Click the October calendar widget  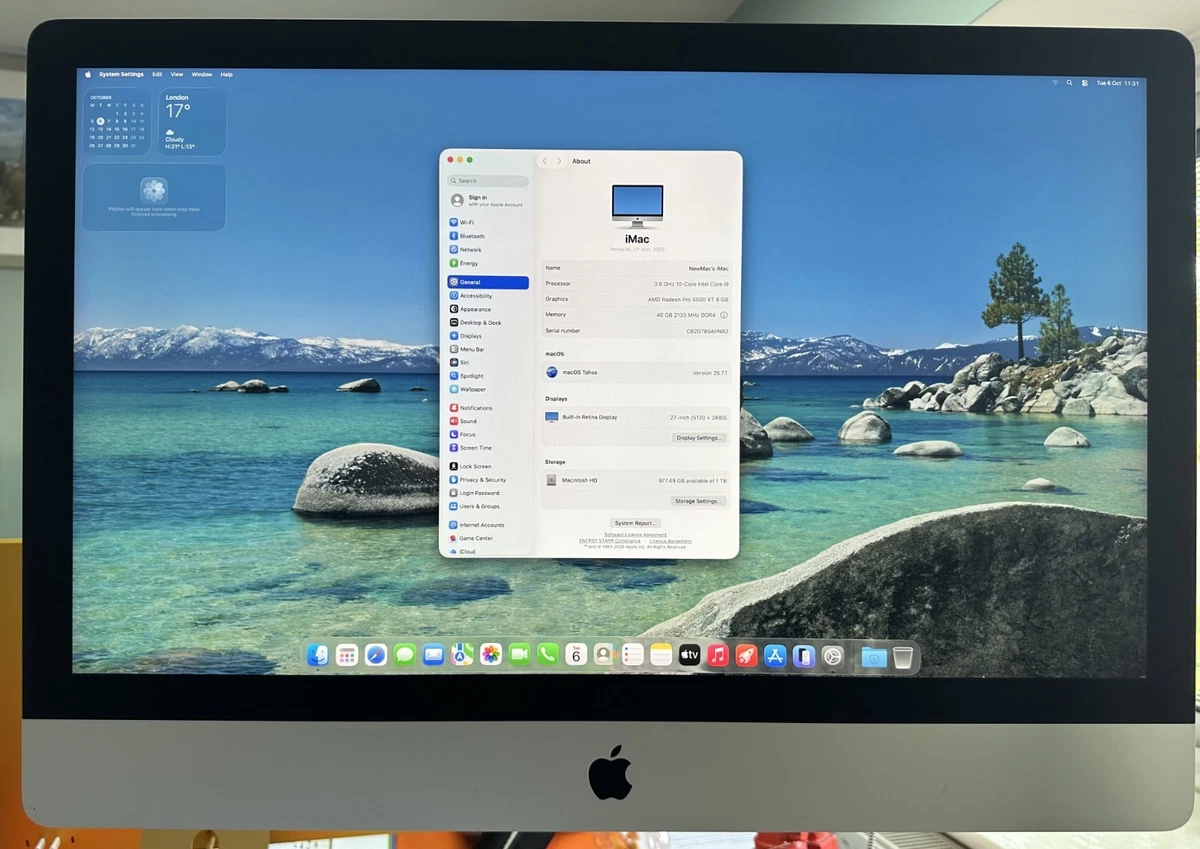pos(117,122)
